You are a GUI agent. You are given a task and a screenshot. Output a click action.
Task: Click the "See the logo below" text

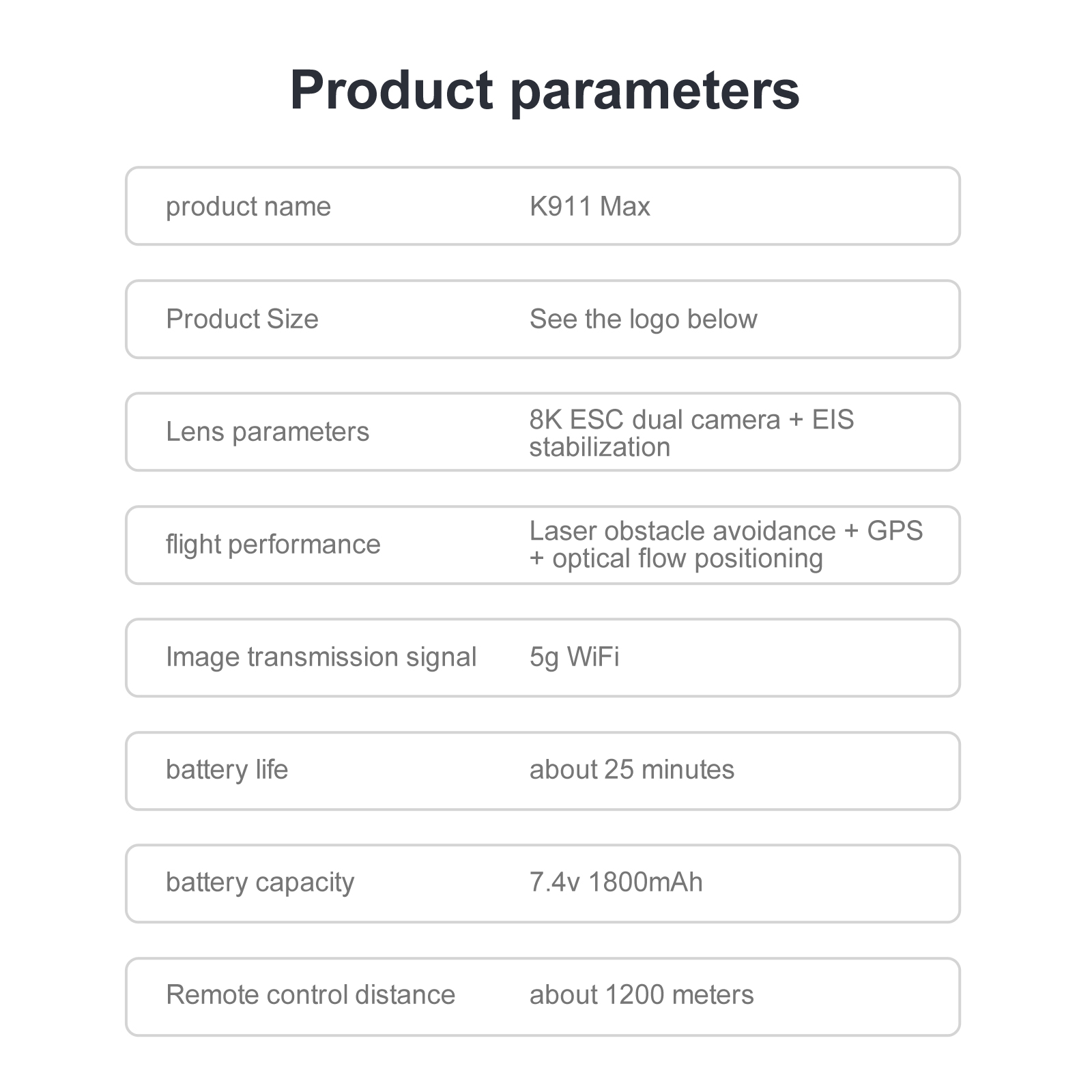(x=643, y=319)
